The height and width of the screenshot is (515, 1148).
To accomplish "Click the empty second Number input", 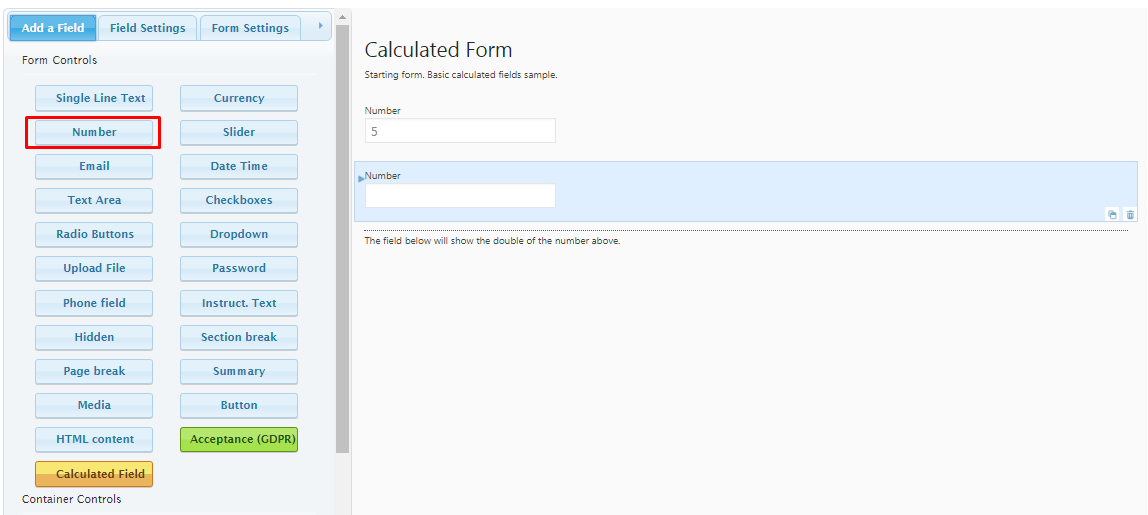I will (460, 196).
